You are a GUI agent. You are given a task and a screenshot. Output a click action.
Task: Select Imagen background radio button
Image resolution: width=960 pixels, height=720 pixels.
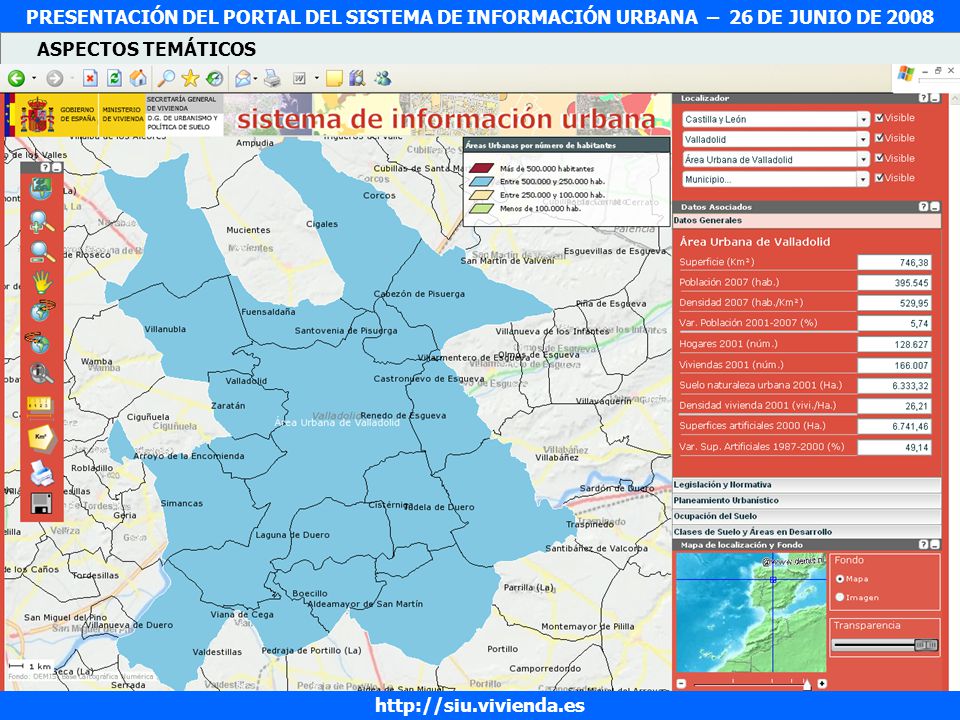(x=840, y=597)
